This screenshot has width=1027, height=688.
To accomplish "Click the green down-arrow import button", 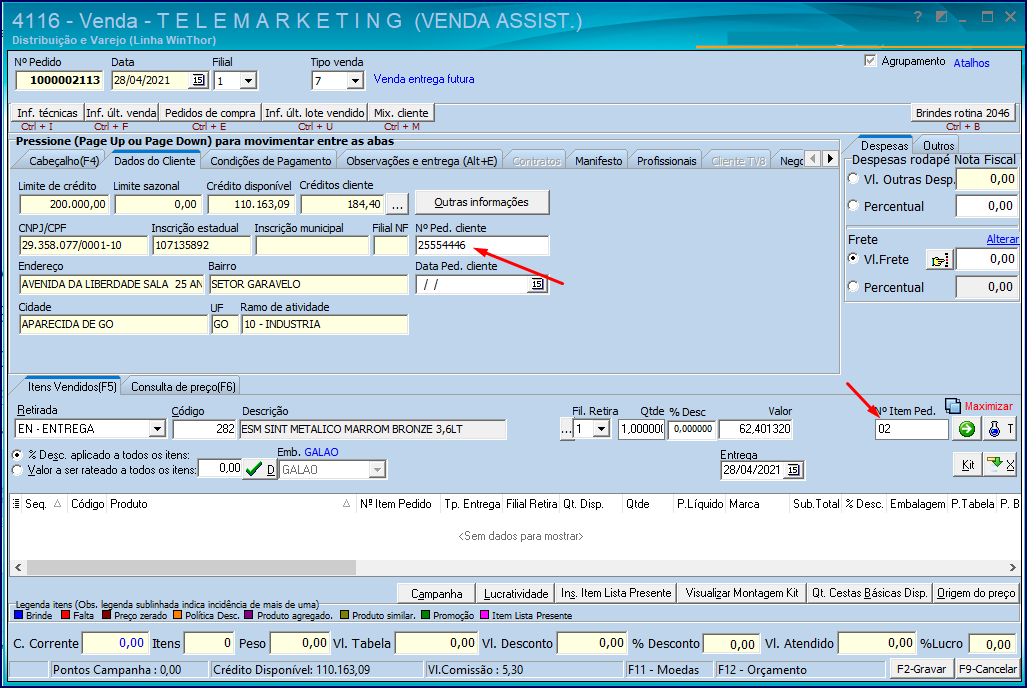I will (x=999, y=465).
